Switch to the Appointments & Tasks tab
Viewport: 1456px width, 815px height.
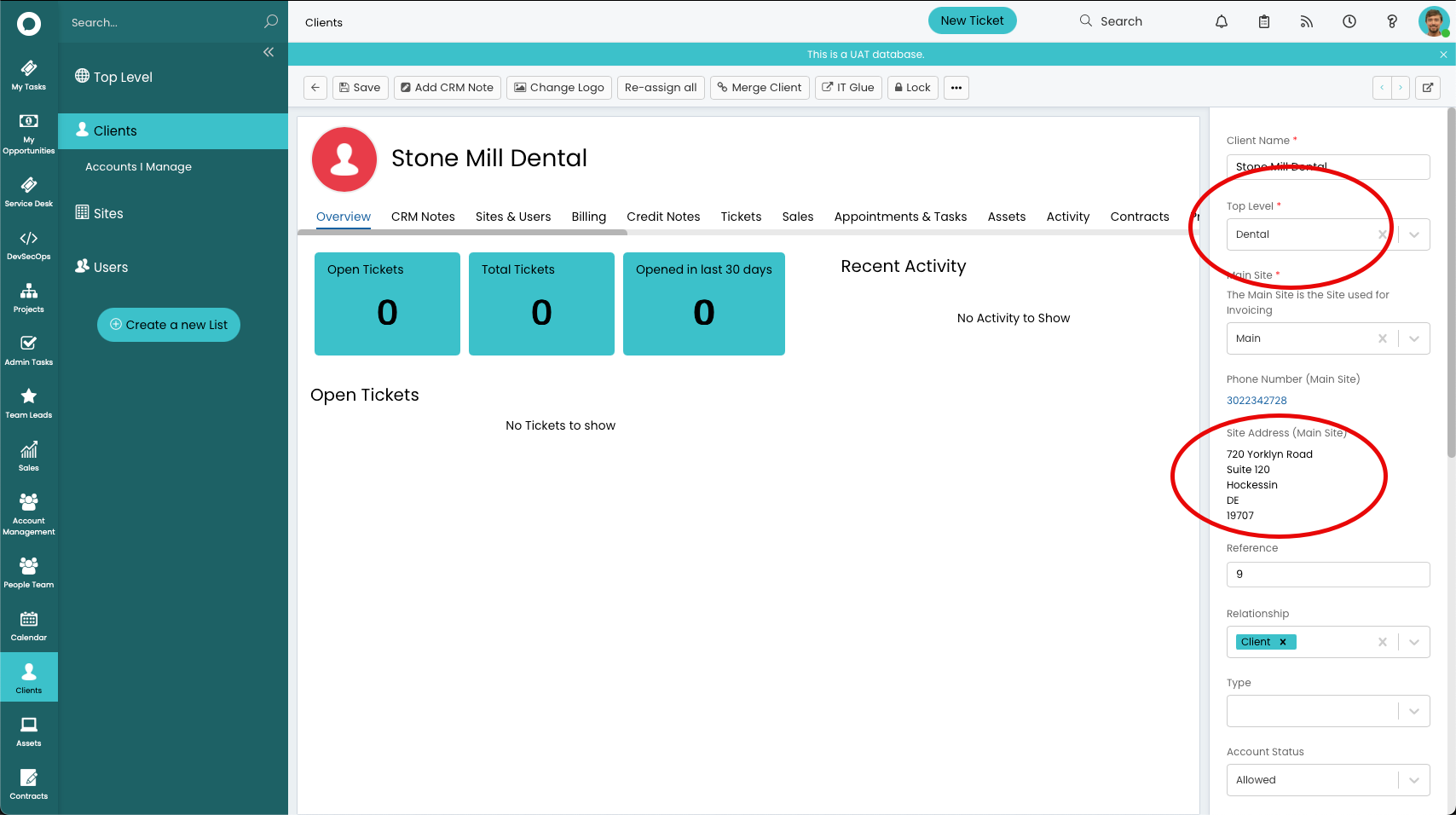coord(900,217)
